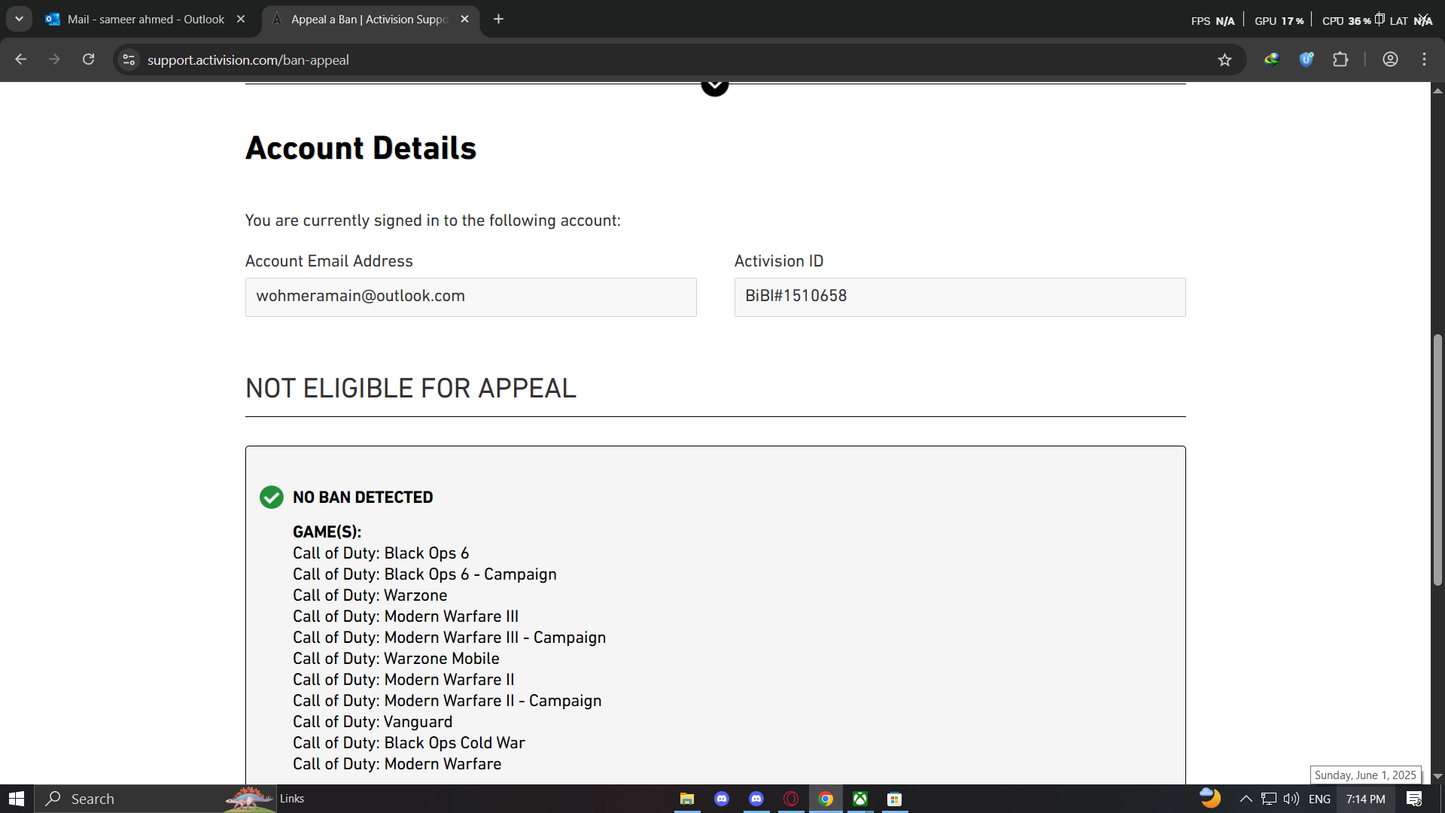Viewport: 1445px width, 813px height.
Task: Click Call of Duty: Black Ops Cold War
Action: click(x=409, y=742)
